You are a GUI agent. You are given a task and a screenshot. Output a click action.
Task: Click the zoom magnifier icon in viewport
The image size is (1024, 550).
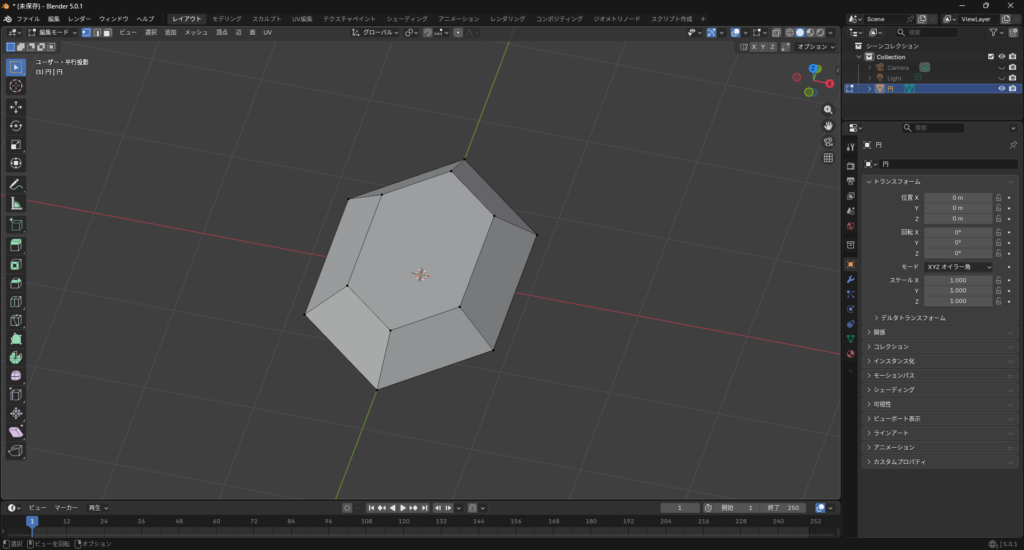828,110
